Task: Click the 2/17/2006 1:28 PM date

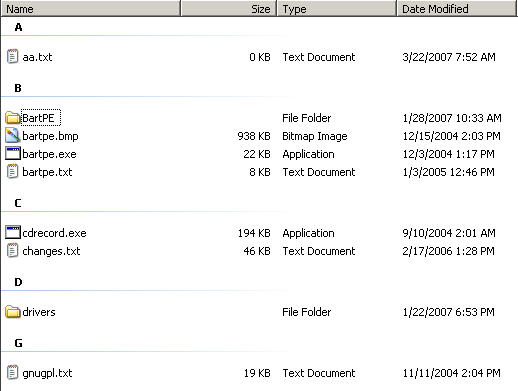Action: coord(448,251)
